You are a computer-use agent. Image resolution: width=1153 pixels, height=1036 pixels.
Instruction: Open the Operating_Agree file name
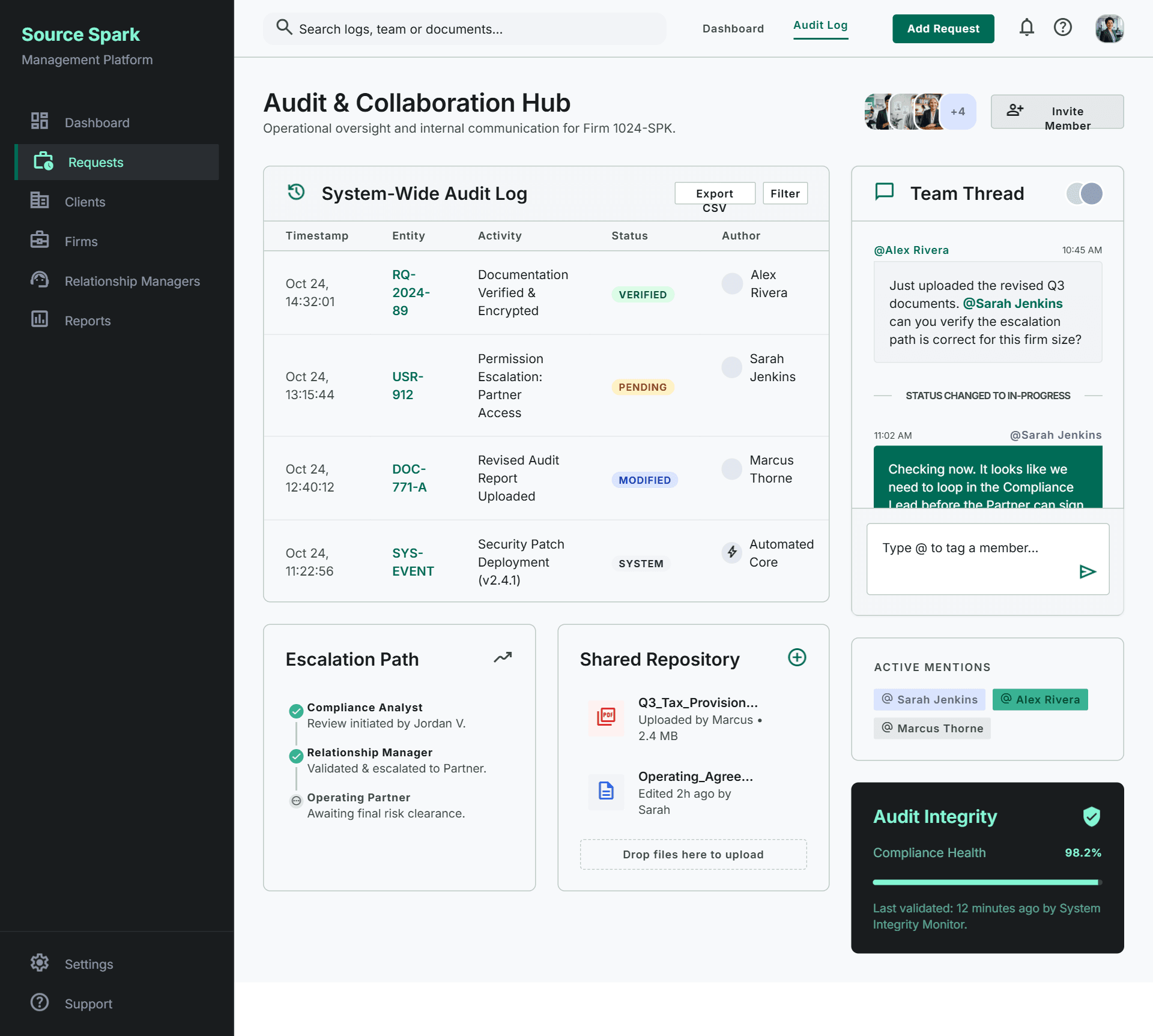(695, 776)
